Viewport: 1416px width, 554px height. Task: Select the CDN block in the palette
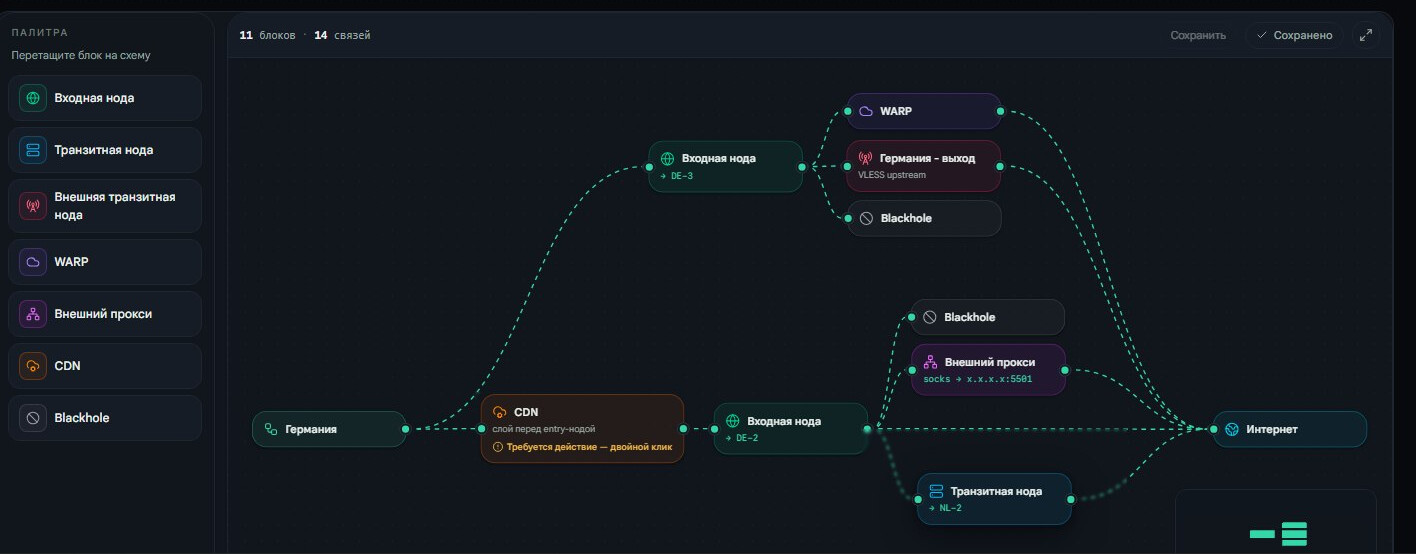pos(106,366)
